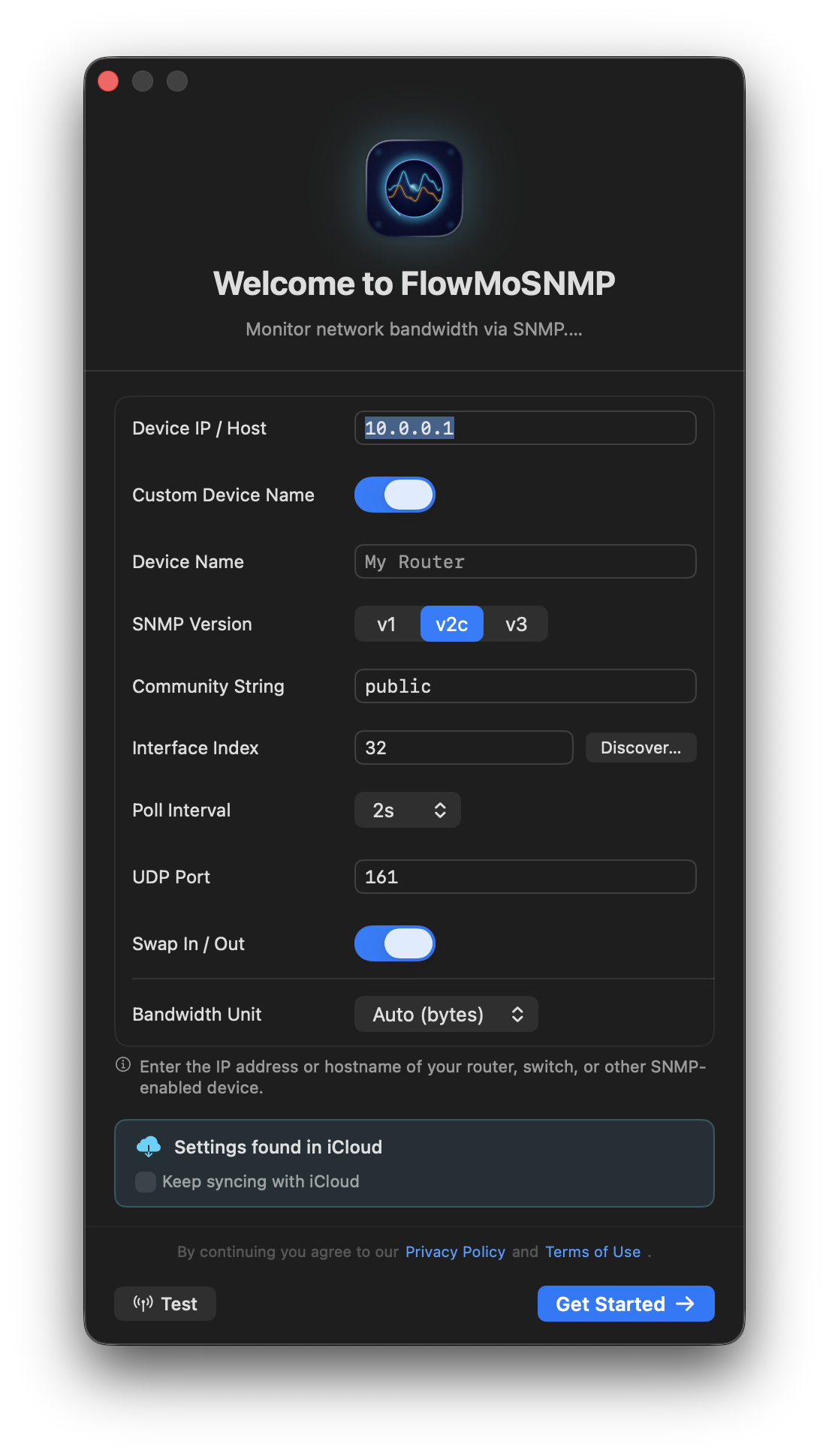Check Keep syncing with iCloud checkbox
The height and width of the screenshot is (1456, 829).
tap(146, 1182)
